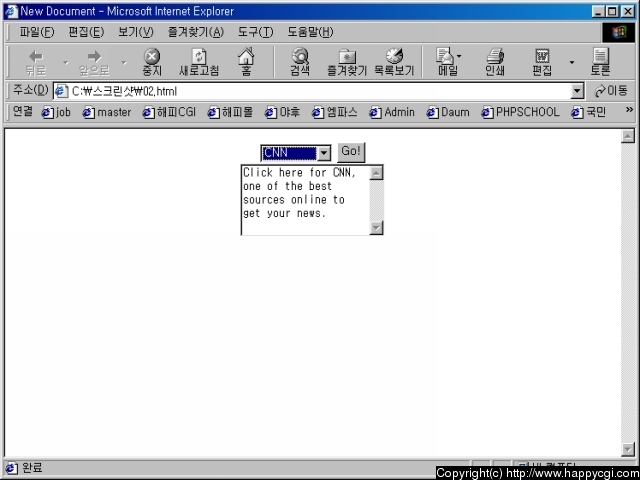This screenshot has width=640, height=480.
Task: Open Discuss (토론) toolbar icon
Action: [600, 62]
